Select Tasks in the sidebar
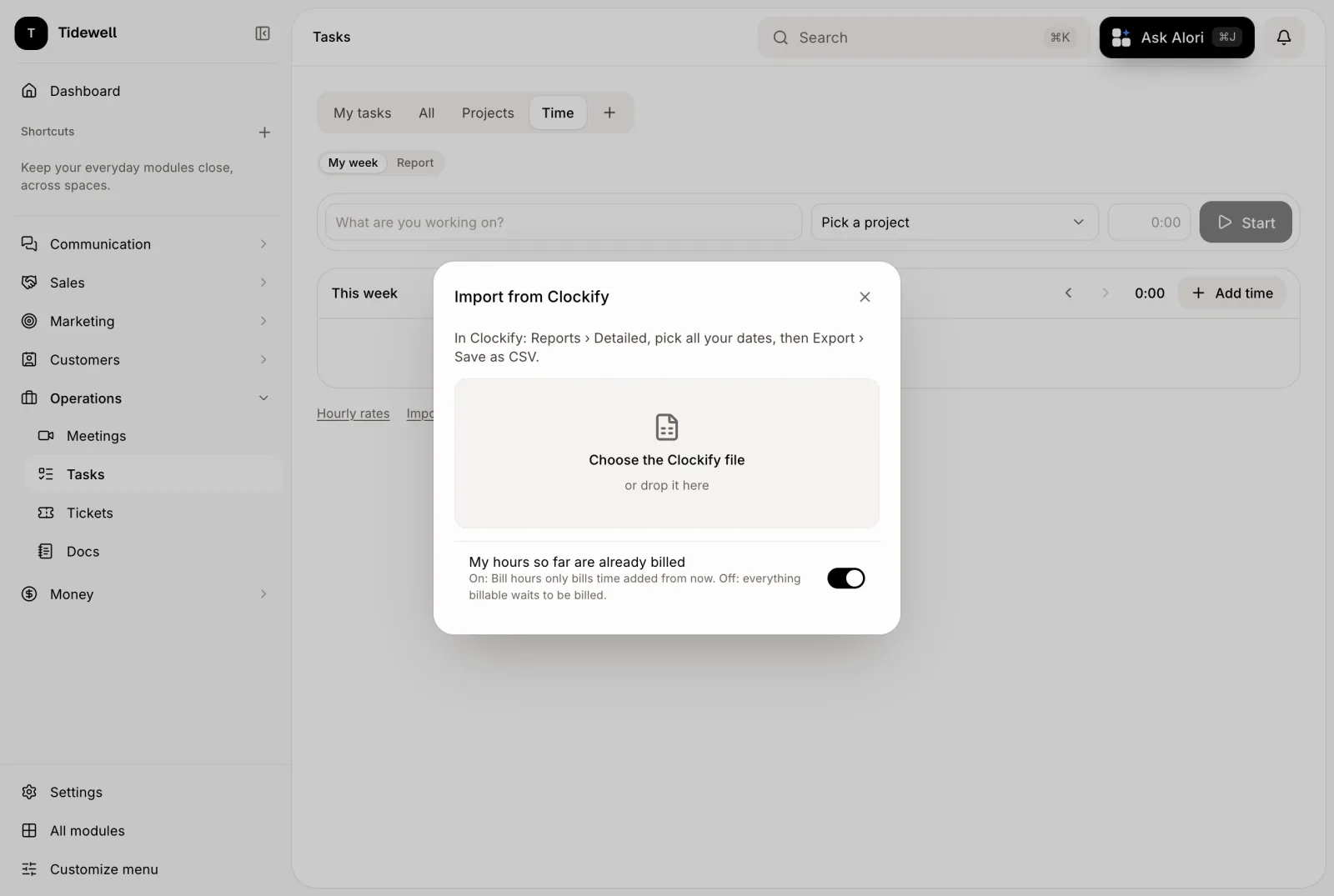This screenshot has width=1334, height=896. [154, 474]
